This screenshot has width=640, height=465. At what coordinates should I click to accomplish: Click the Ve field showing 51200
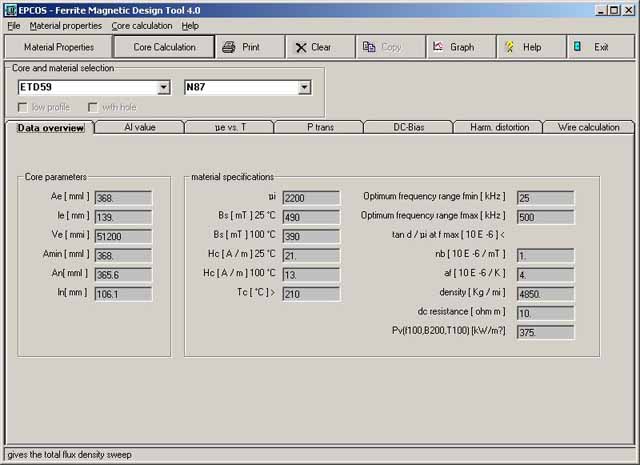pos(123,236)
